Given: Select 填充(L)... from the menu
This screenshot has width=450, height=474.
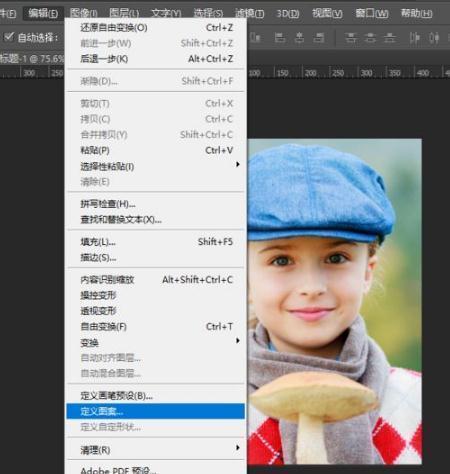Looking at the screenshot, I should point(156,242).
